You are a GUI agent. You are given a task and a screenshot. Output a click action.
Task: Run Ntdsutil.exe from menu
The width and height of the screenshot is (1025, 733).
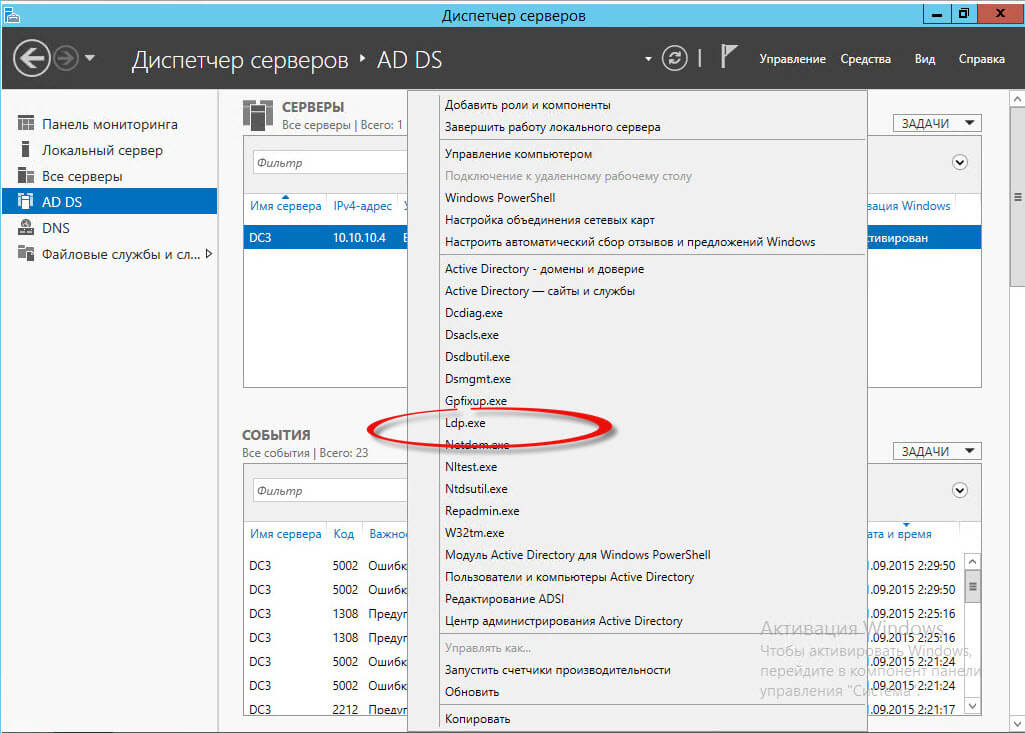477,489
